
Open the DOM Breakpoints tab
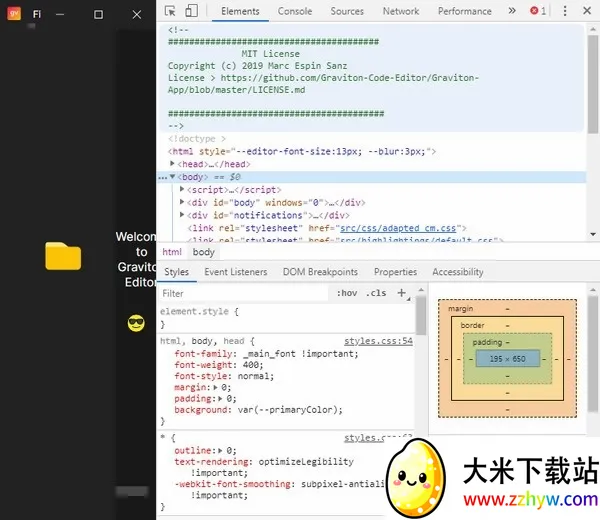pyautogui.click(x=320, y=272)
